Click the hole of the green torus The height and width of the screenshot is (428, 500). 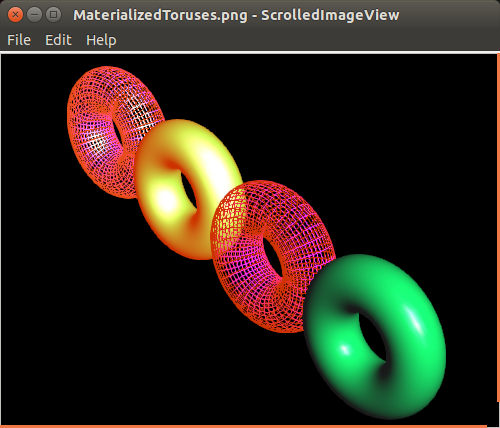[373, 337]
